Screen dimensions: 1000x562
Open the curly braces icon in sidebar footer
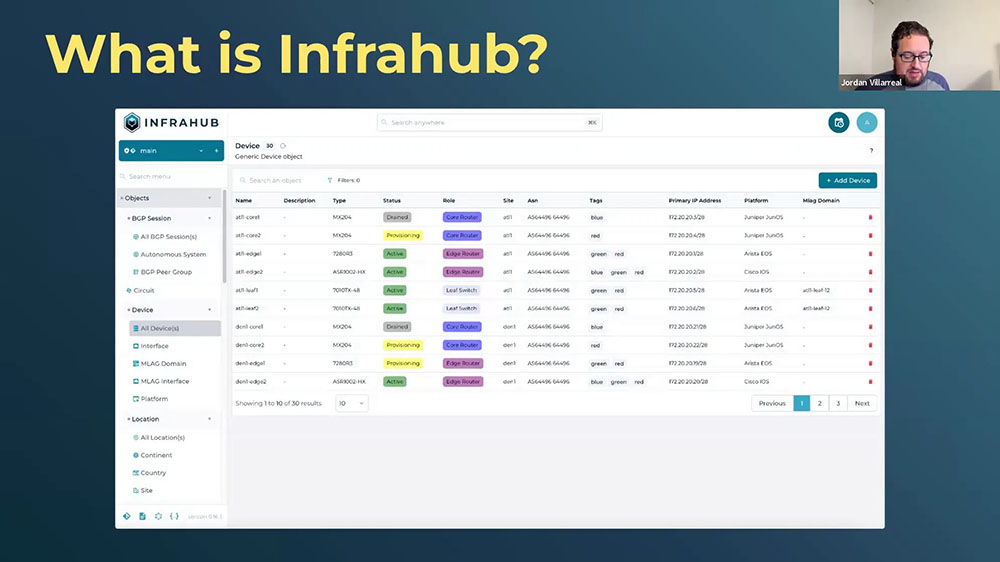click(x=174, y=516)
